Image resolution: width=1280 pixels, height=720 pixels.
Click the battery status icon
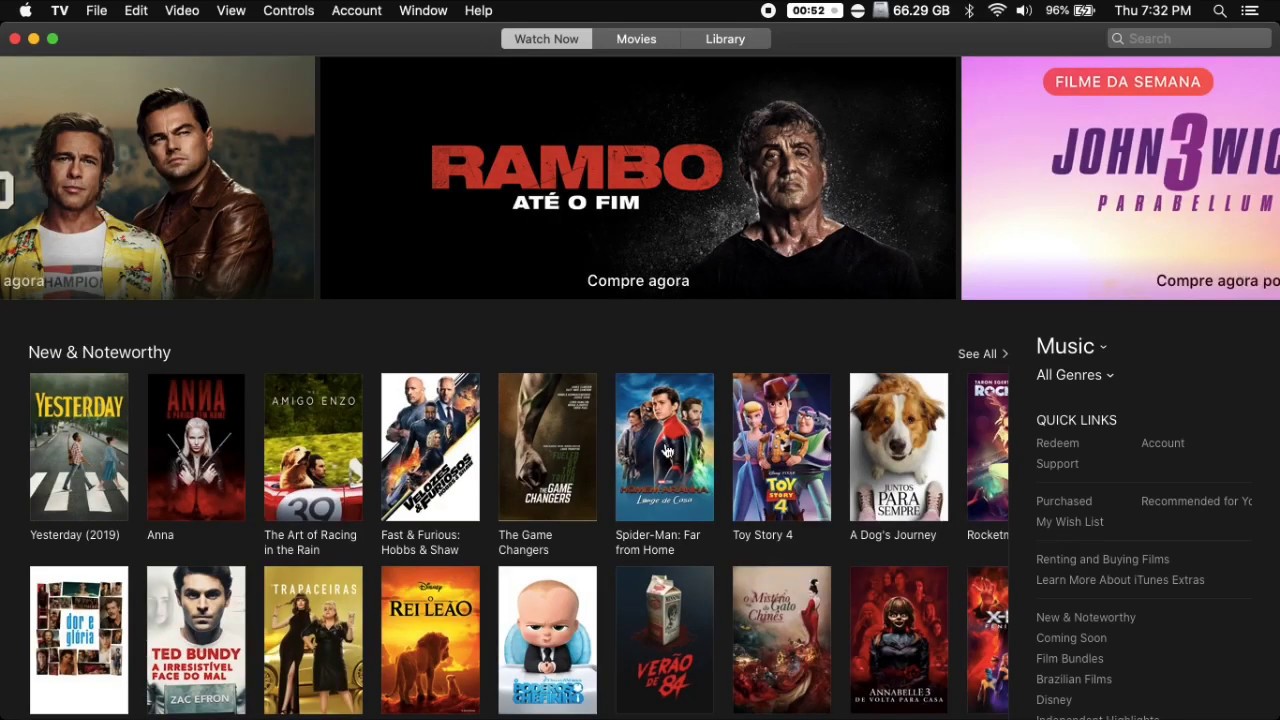coord(1085,11)
